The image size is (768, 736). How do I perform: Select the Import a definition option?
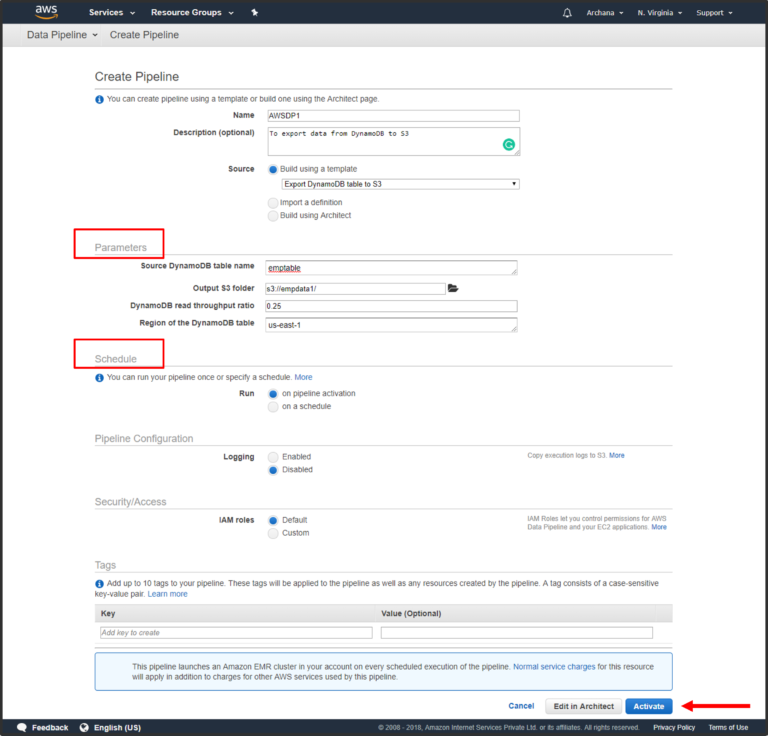pyautogui.click(x=273, y=202)
